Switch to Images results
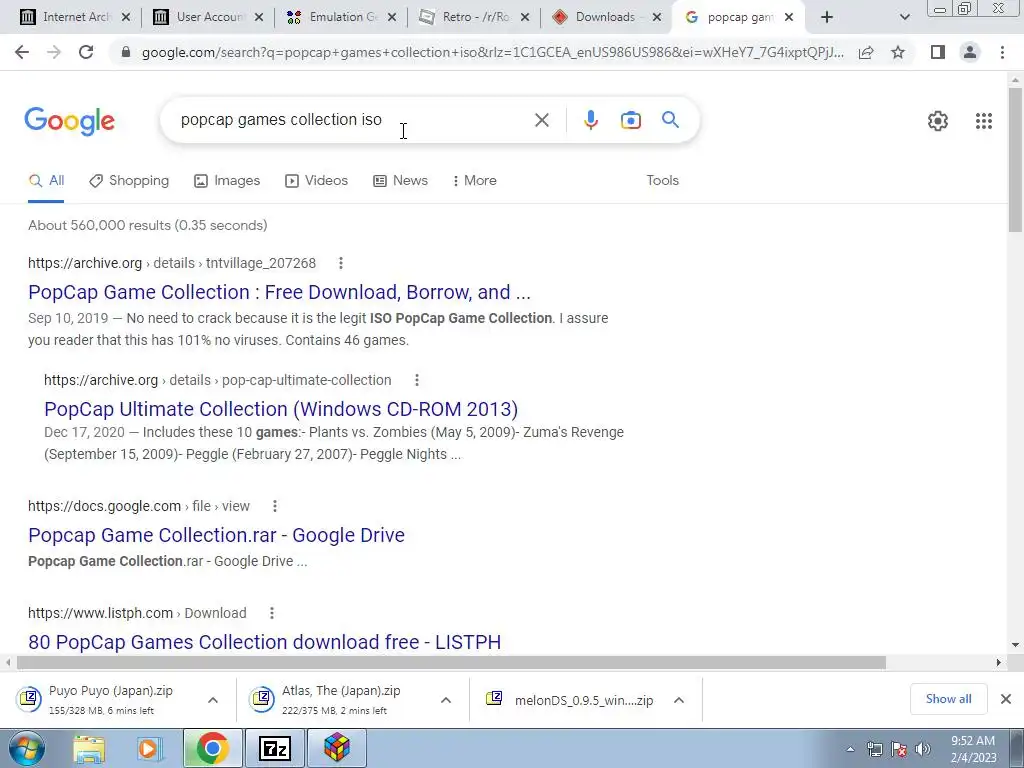This screenshot has width=1024, height=768. 227,181
